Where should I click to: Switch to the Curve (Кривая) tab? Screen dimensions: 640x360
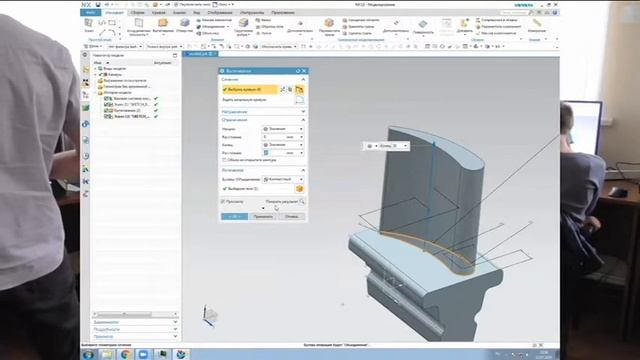coord(158,13)
